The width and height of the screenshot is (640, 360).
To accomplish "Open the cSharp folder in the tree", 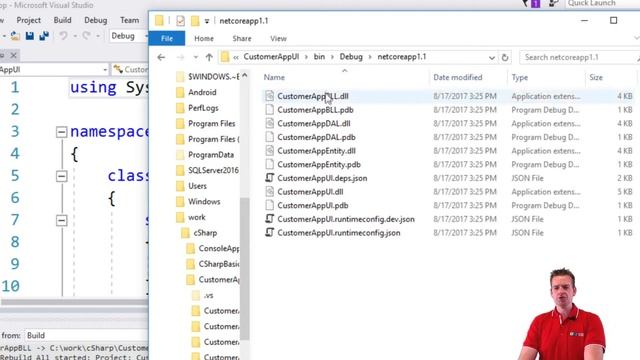I will pyautogui.click(x=205, y=233).
